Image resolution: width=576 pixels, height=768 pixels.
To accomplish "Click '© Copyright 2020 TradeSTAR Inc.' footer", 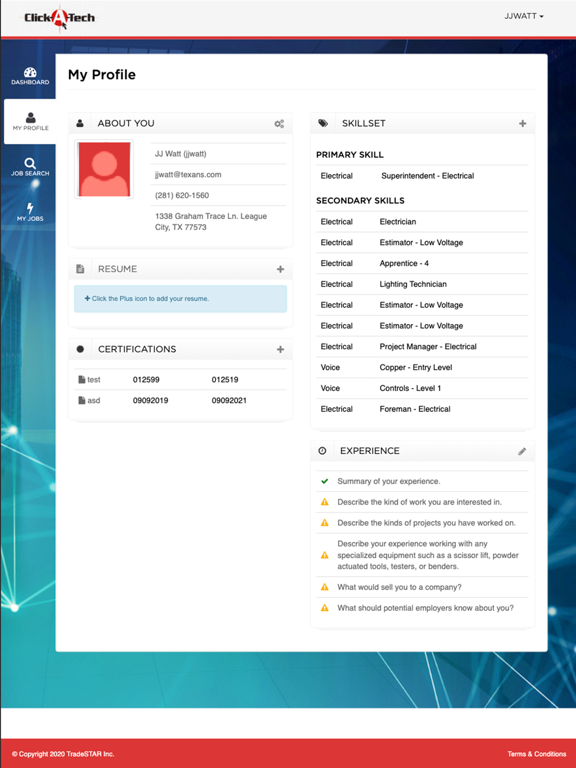I will 63,754.
